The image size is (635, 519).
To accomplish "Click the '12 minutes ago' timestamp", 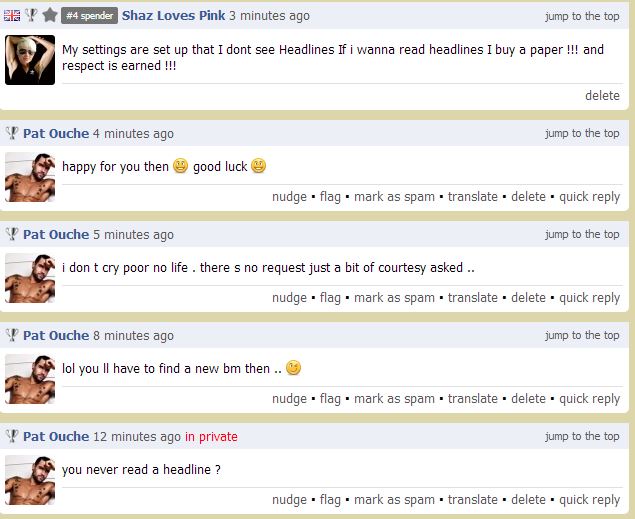I will pos(137,437).
